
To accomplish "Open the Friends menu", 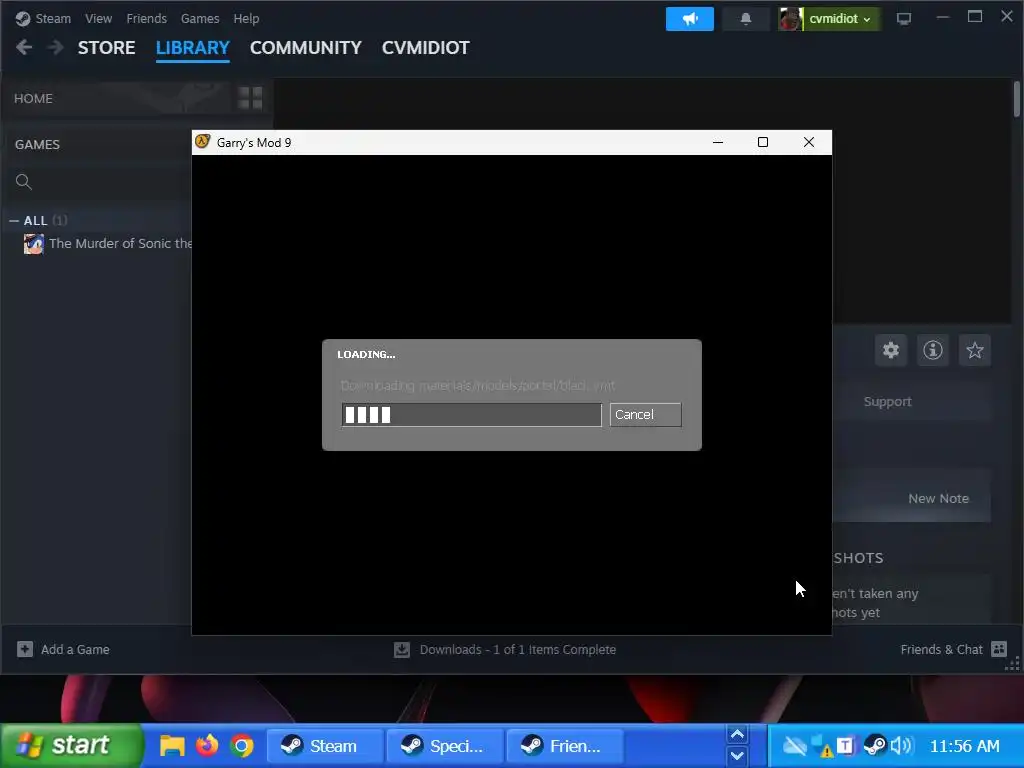I will click(x=146, y=18).
